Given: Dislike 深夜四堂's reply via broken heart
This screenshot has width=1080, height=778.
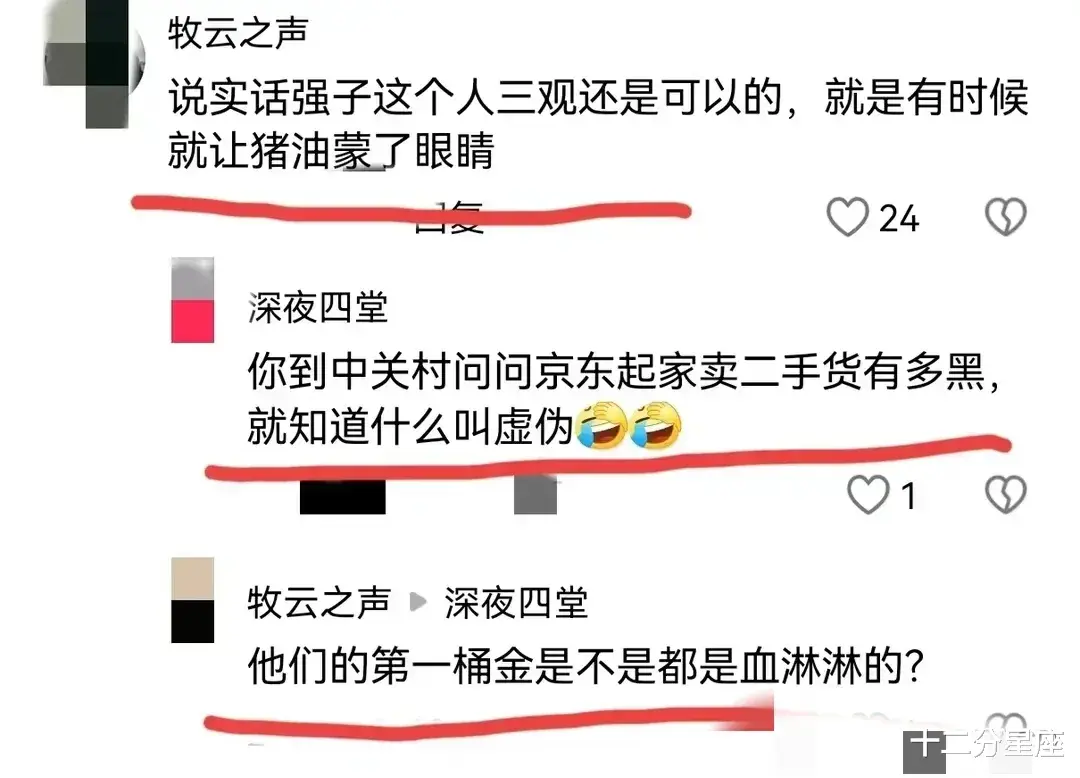Looking at the screenshot, I should pos(1006,494).
